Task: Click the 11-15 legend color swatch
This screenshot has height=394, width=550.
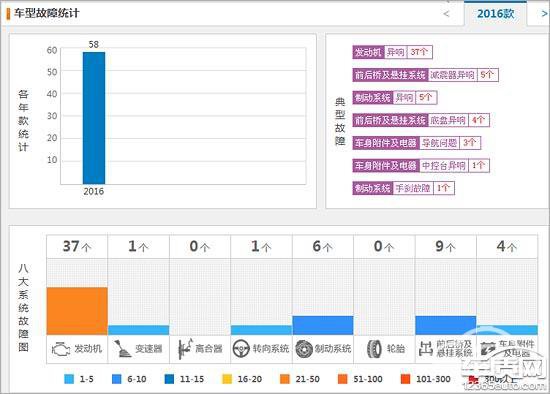Action: click(169, 379)
